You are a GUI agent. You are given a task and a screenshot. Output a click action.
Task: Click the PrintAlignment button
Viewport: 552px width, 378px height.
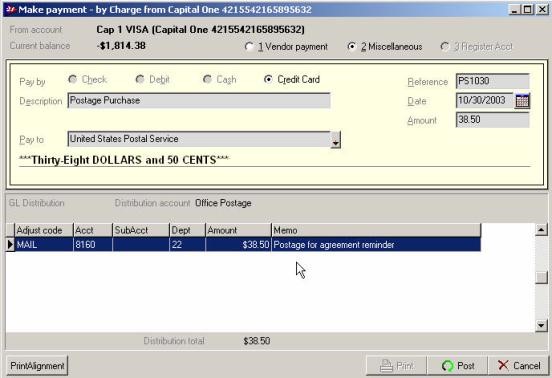(37, 366)
